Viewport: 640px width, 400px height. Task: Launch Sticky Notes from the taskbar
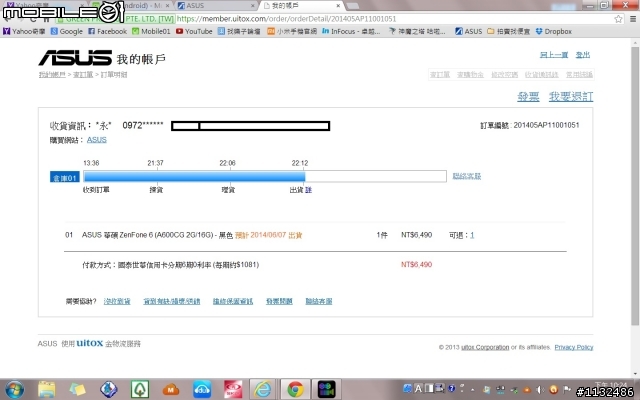[77, 389]
